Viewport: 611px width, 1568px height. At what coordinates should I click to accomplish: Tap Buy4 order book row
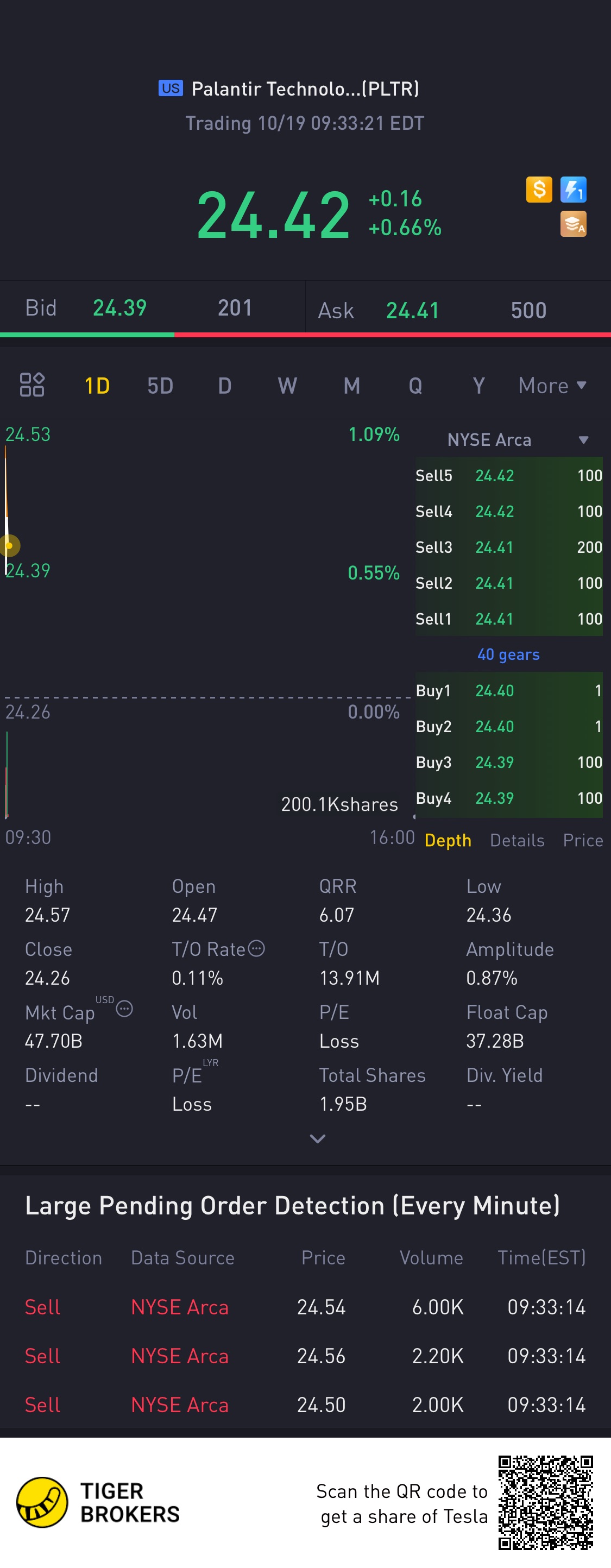(x=509, y=798)
